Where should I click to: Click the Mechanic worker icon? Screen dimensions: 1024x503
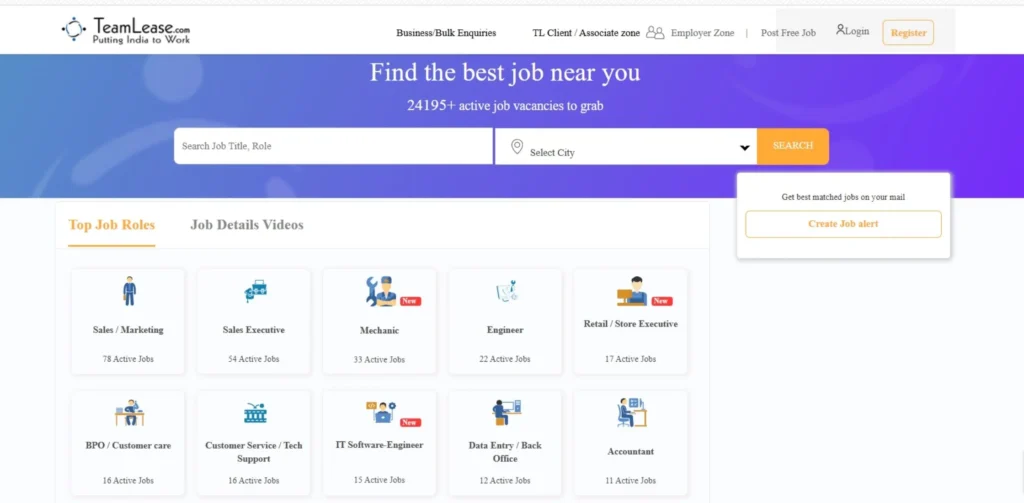tap(381, 291)
